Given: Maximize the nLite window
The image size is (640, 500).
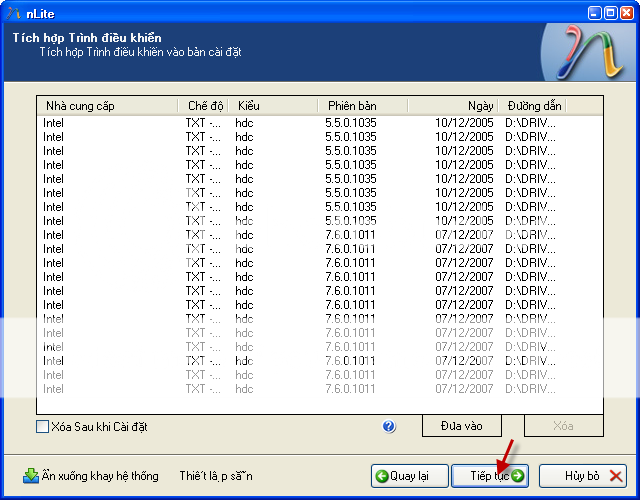Looking at the screenshot, I should click(x=611, y=13).
